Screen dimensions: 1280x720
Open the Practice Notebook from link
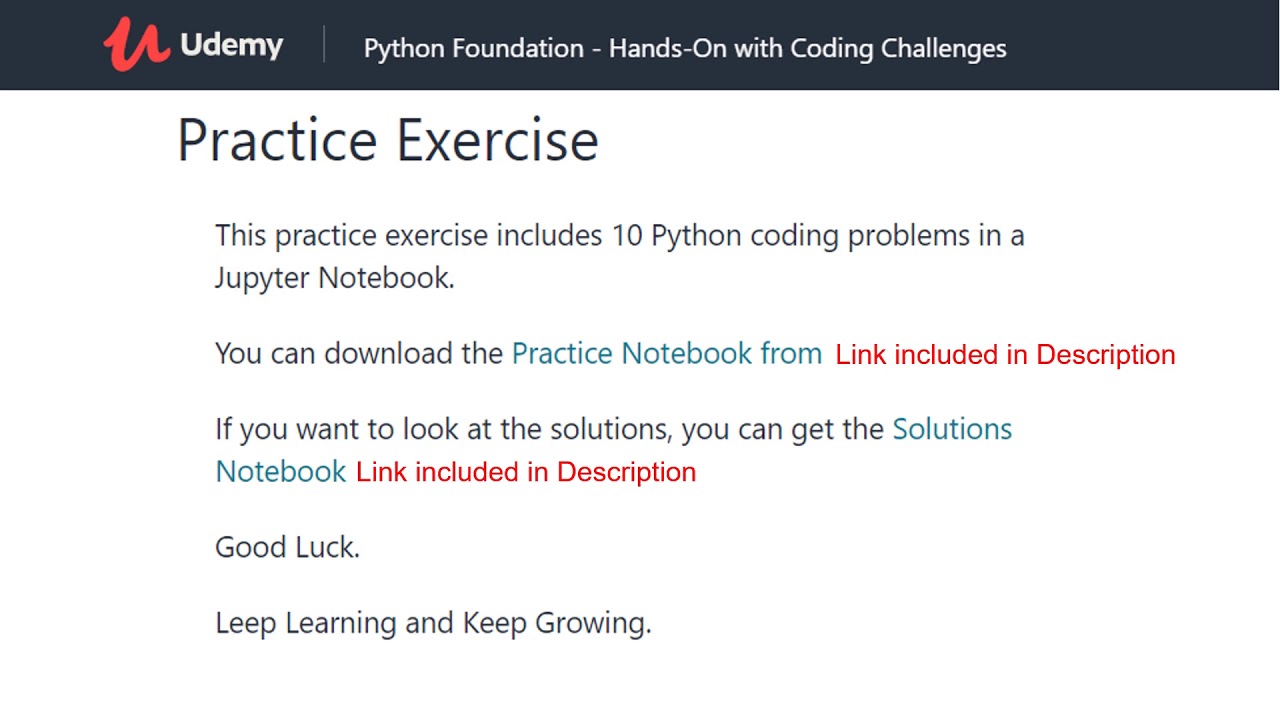666,353
